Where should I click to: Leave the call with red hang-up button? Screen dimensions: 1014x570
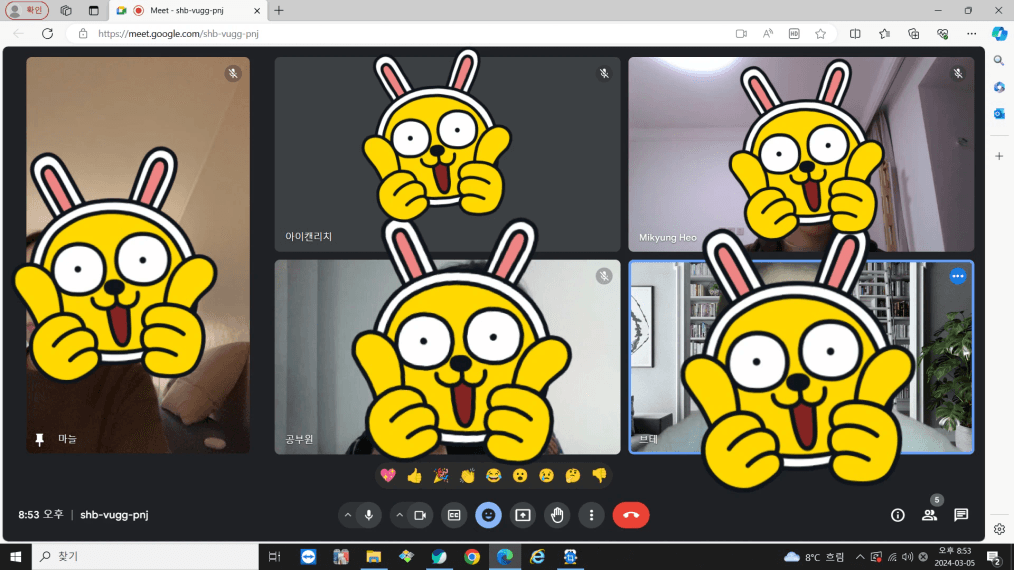631,516
